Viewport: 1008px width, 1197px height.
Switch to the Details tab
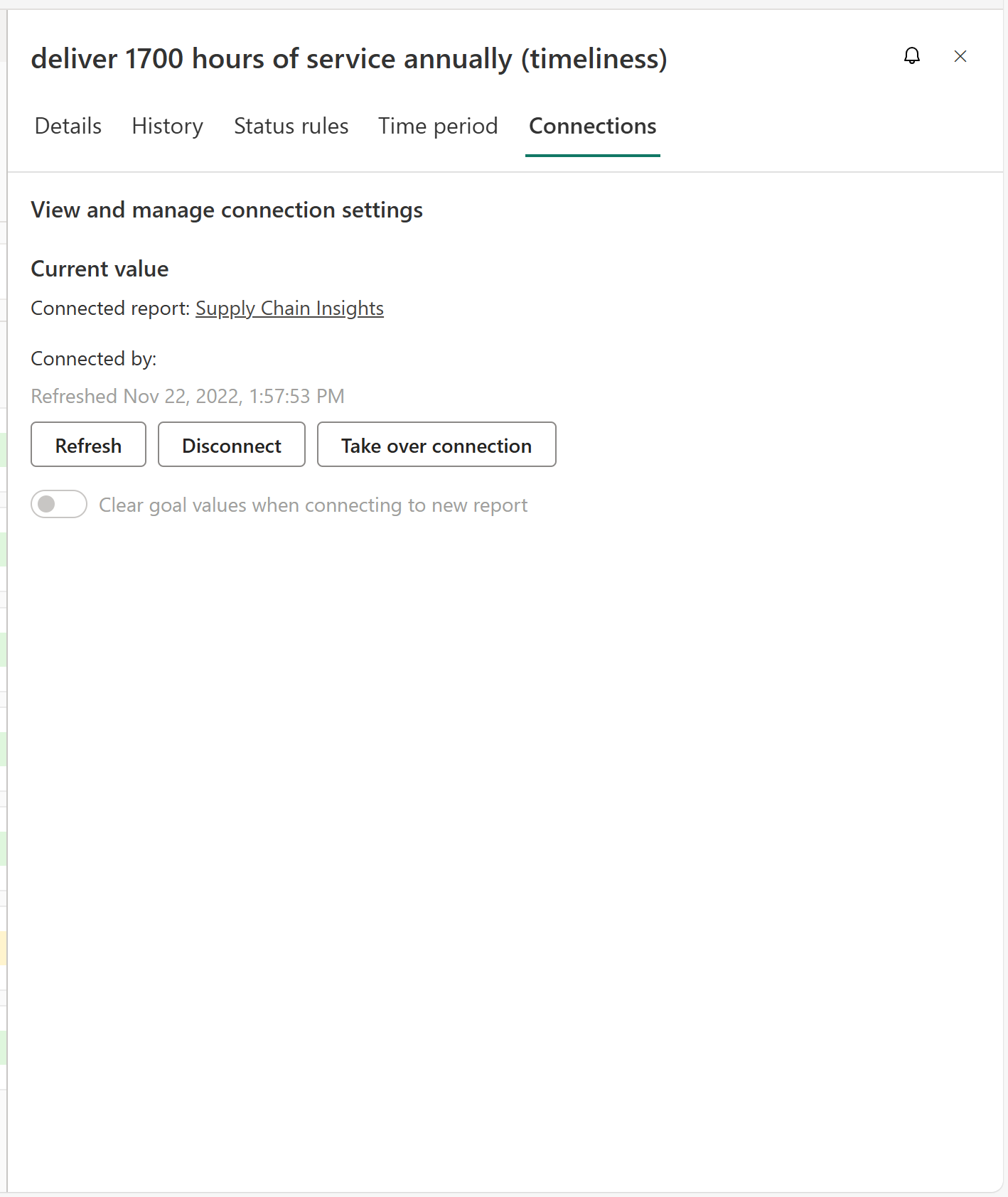coord(68,126)
